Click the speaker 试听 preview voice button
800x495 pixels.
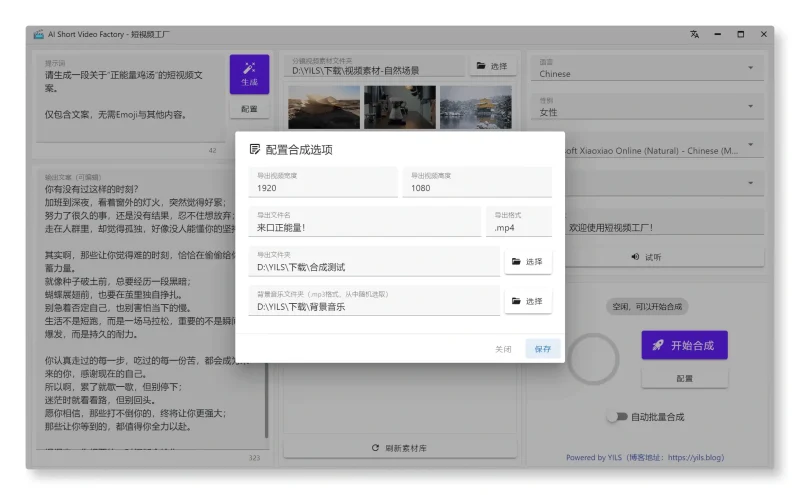point(646,257)
